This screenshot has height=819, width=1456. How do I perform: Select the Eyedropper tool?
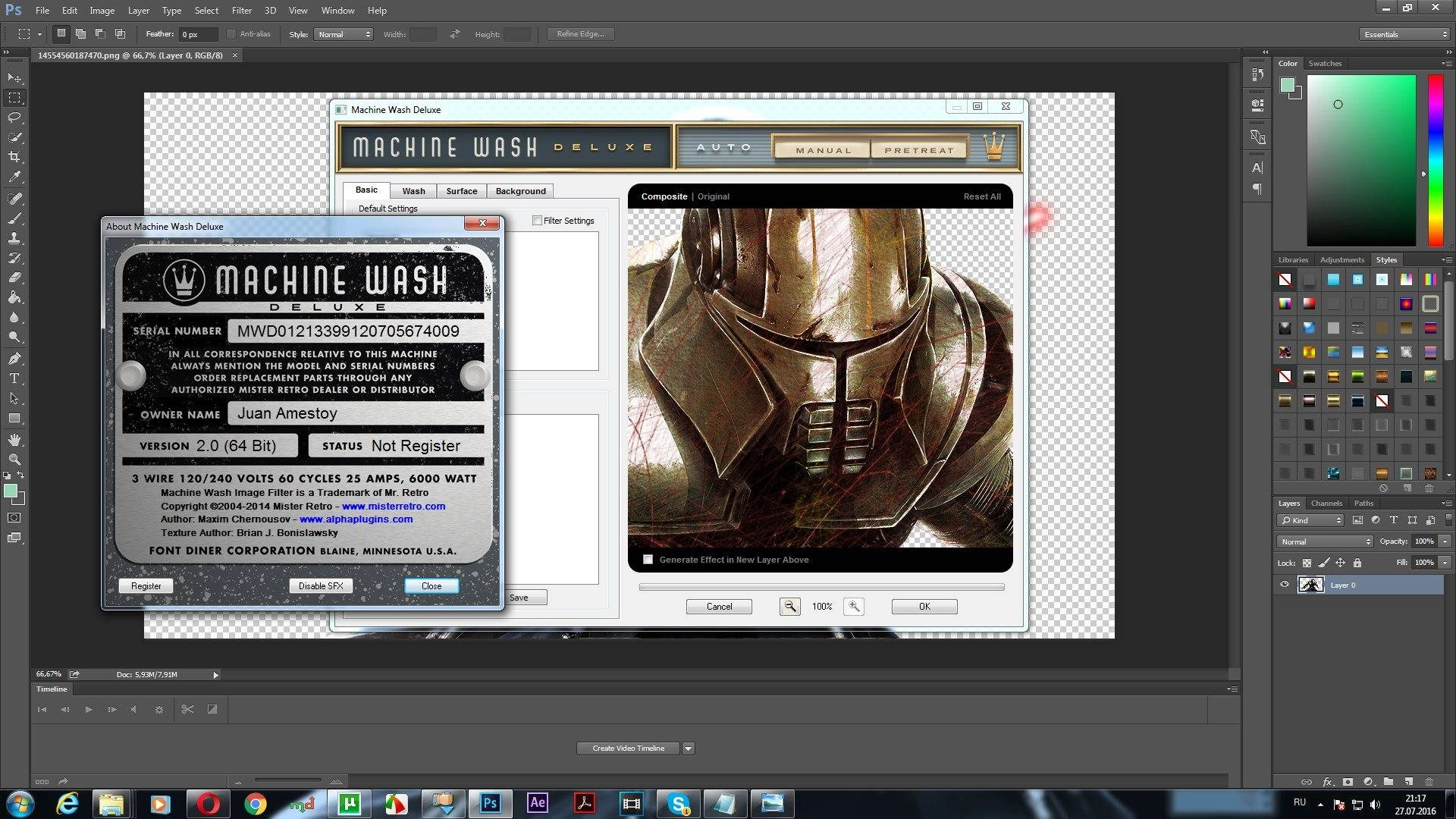pos(14,177)
